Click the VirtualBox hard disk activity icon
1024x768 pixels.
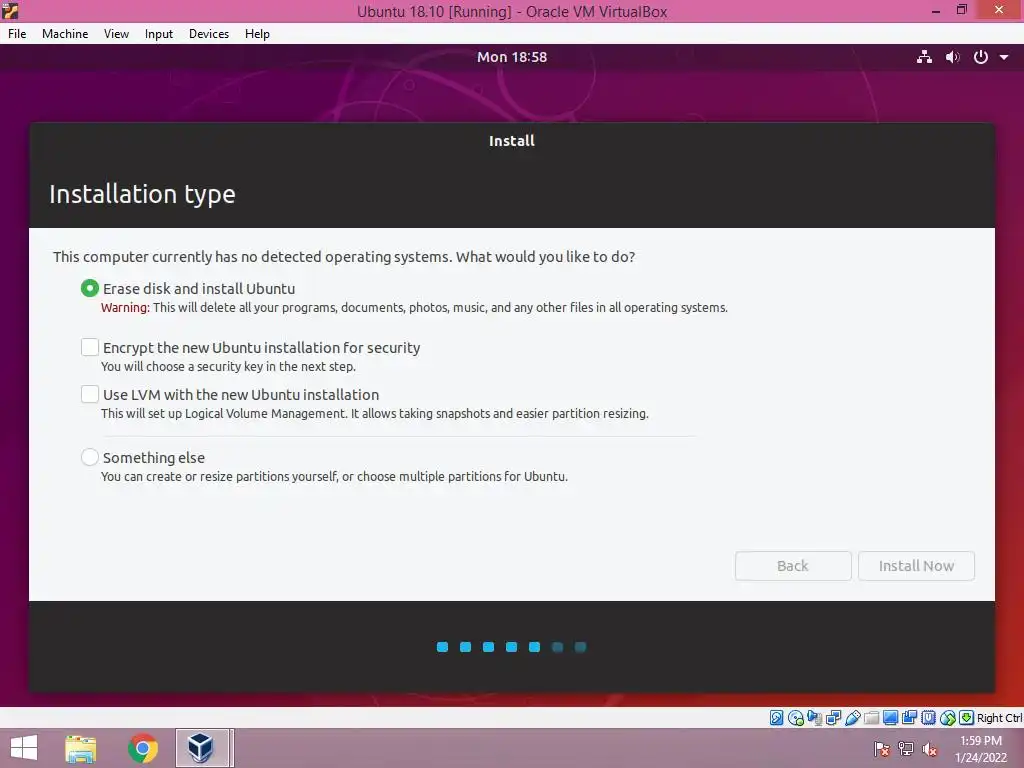point(776,718)
